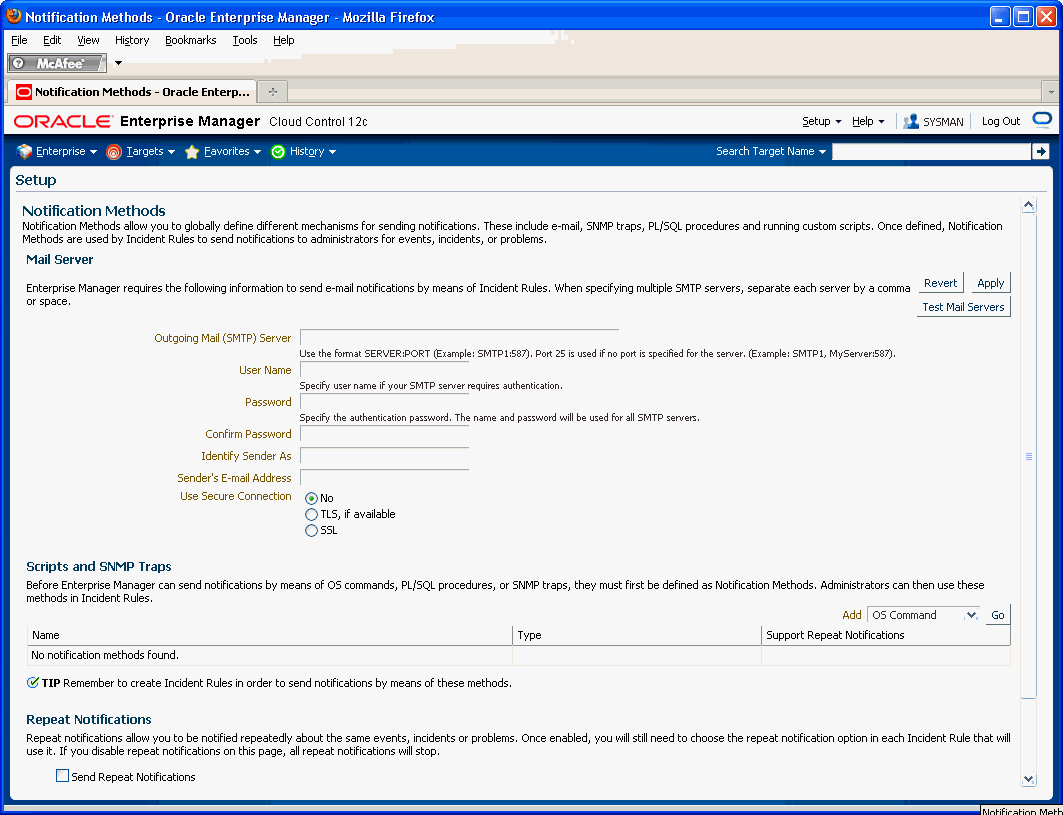This screenshot has height=815, width=1063.
Task: Enable the Send Repeat Notifications checkbox
Action: click(62, 776)
